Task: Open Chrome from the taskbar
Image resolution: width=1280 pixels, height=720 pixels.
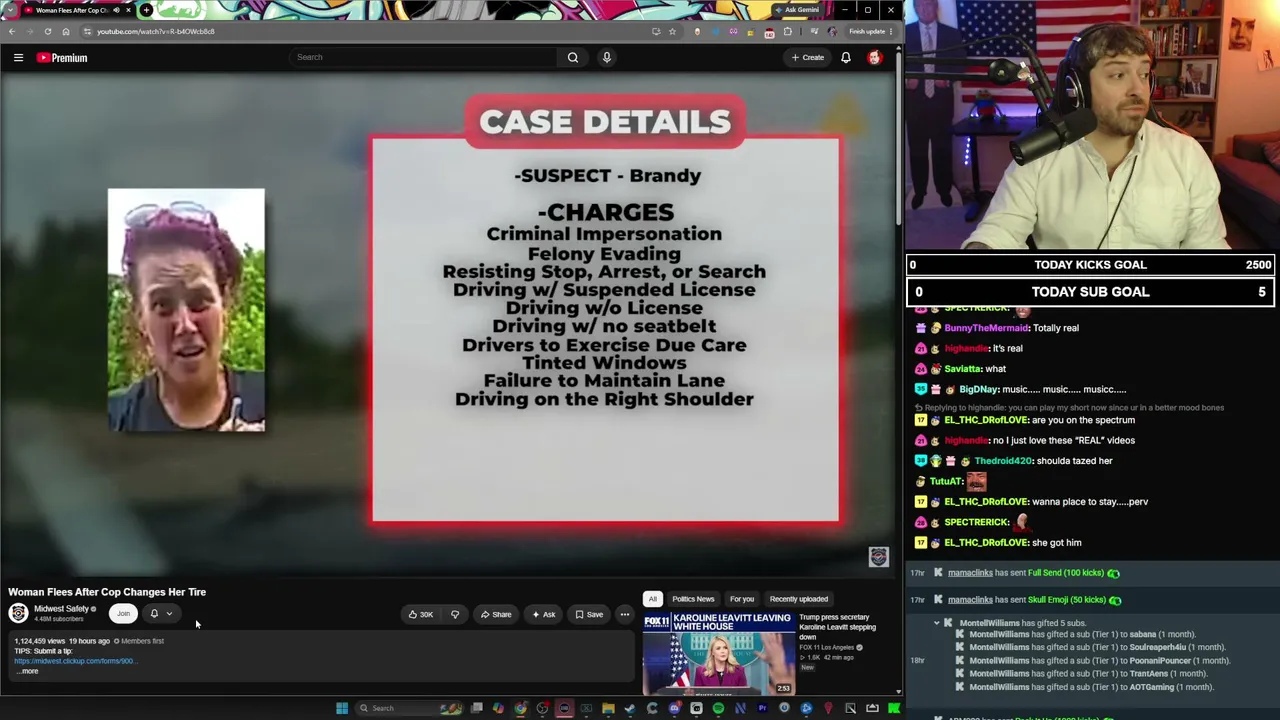Action: pos(520,708)
